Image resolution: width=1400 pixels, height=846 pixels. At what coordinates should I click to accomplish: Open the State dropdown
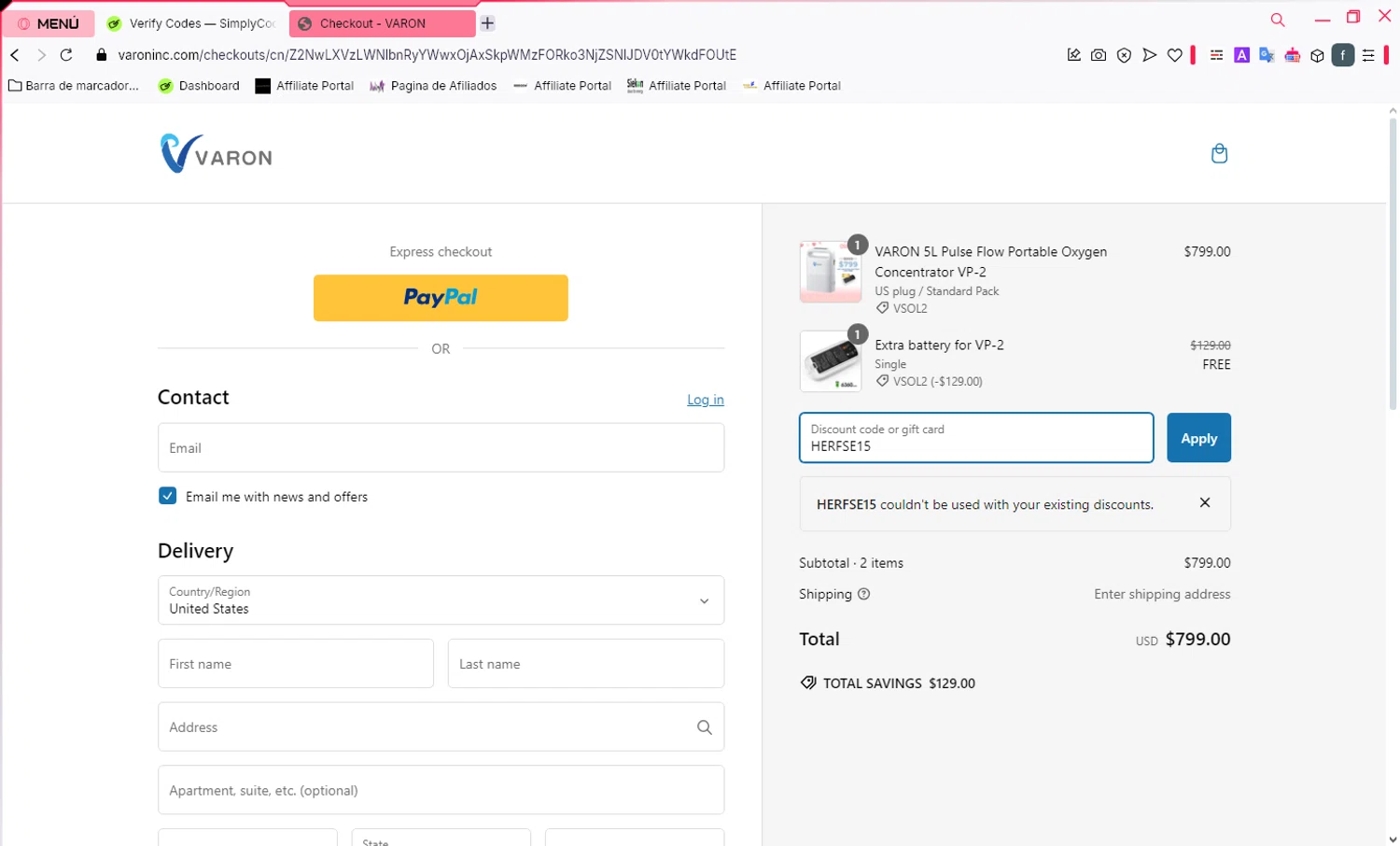tap(441, 838)
